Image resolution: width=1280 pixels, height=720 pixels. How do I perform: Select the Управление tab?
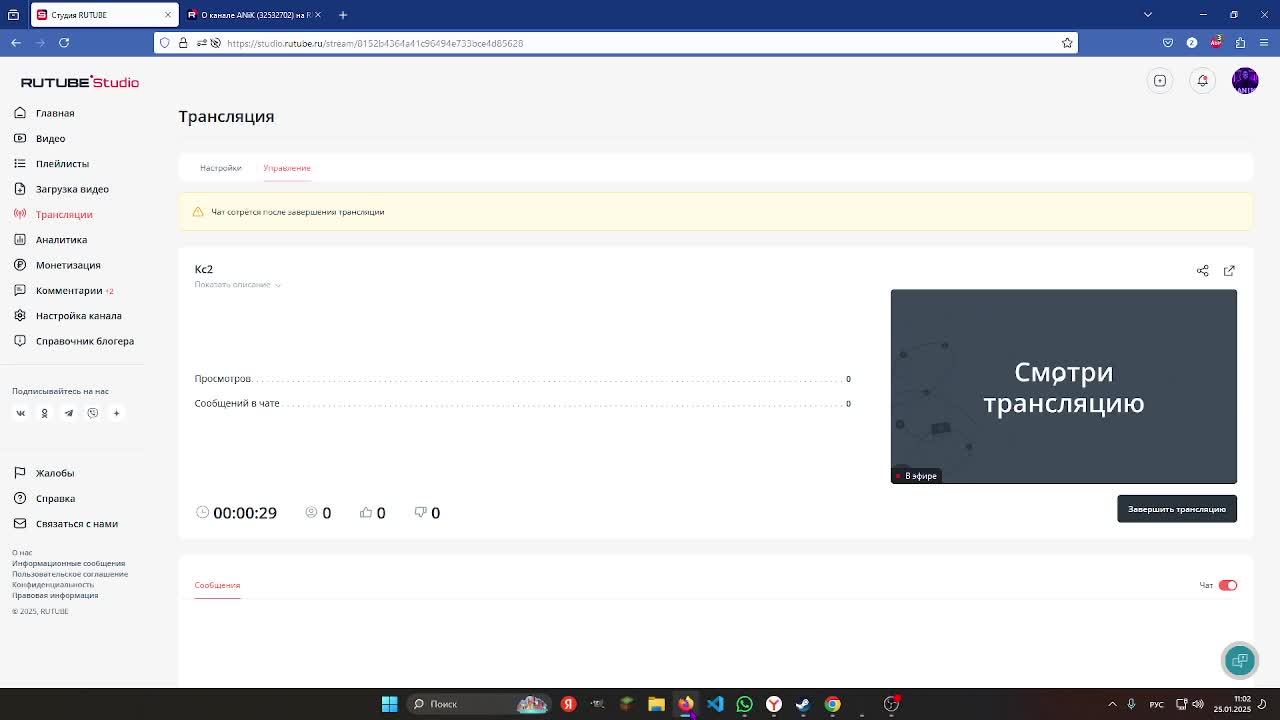[x=287, y=168]
